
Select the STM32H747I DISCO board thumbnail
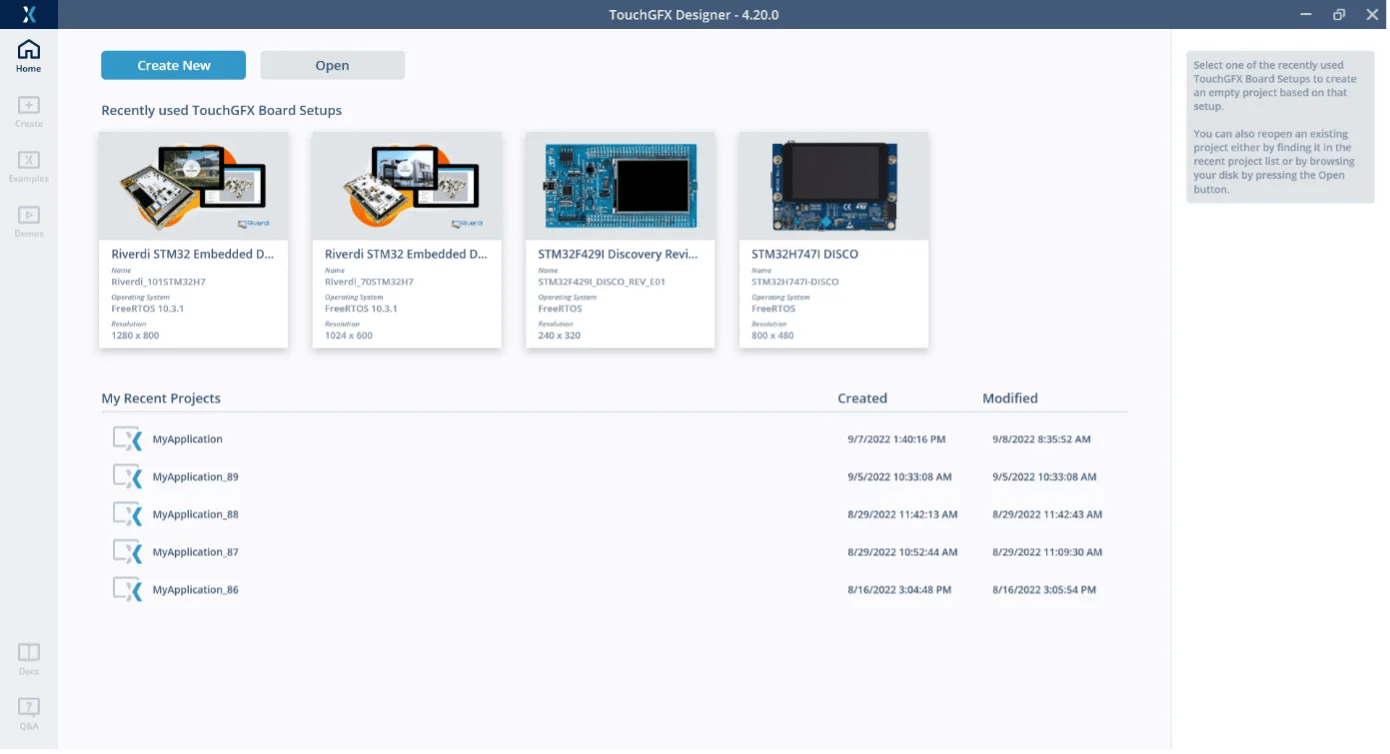pos(834,186)
